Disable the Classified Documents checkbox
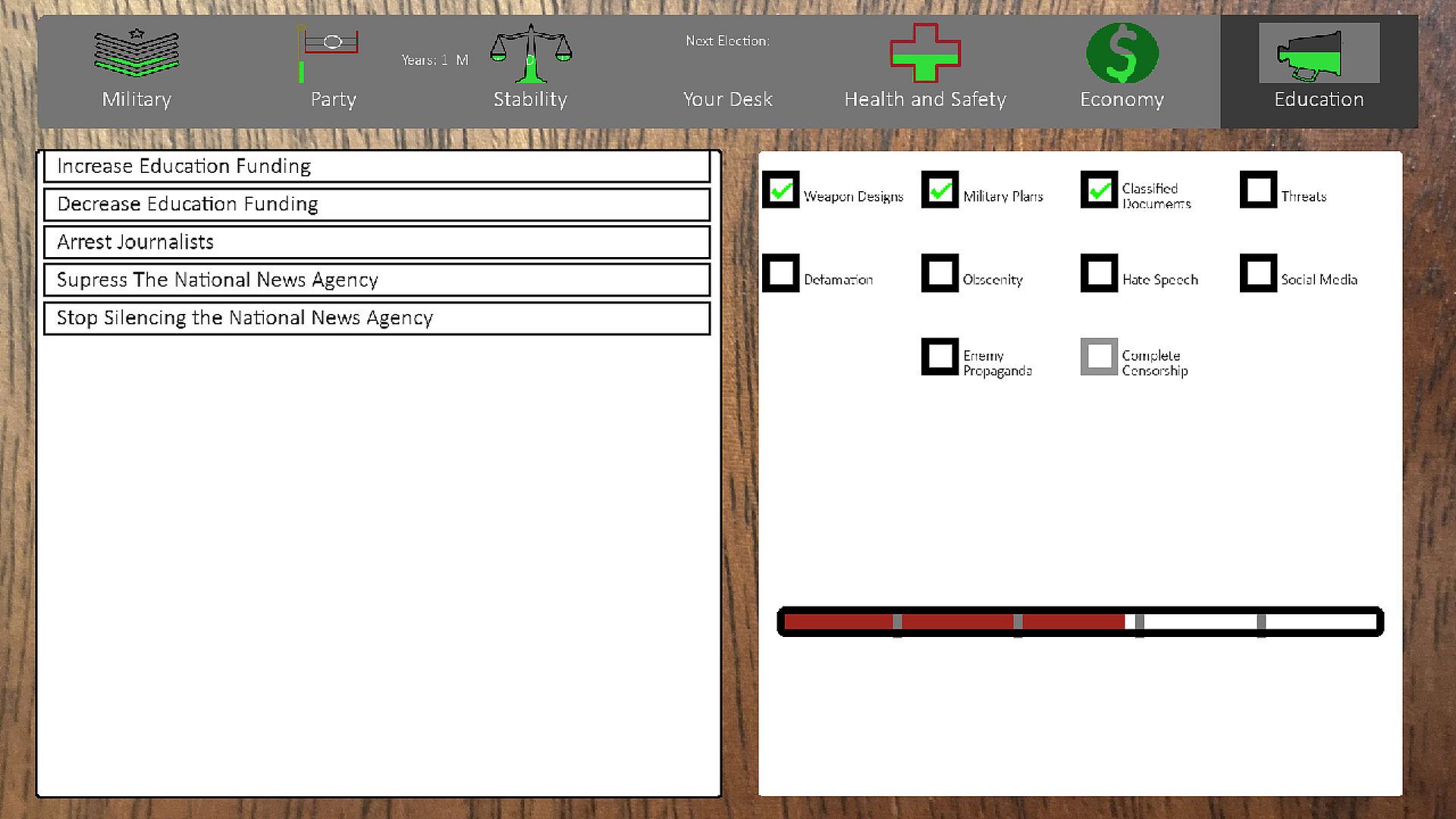 [1099, 190]
